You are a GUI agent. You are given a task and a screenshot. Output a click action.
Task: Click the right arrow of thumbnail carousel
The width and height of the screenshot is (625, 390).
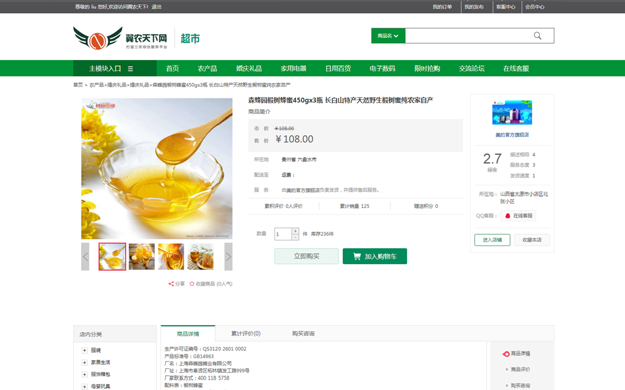point(228,257)
